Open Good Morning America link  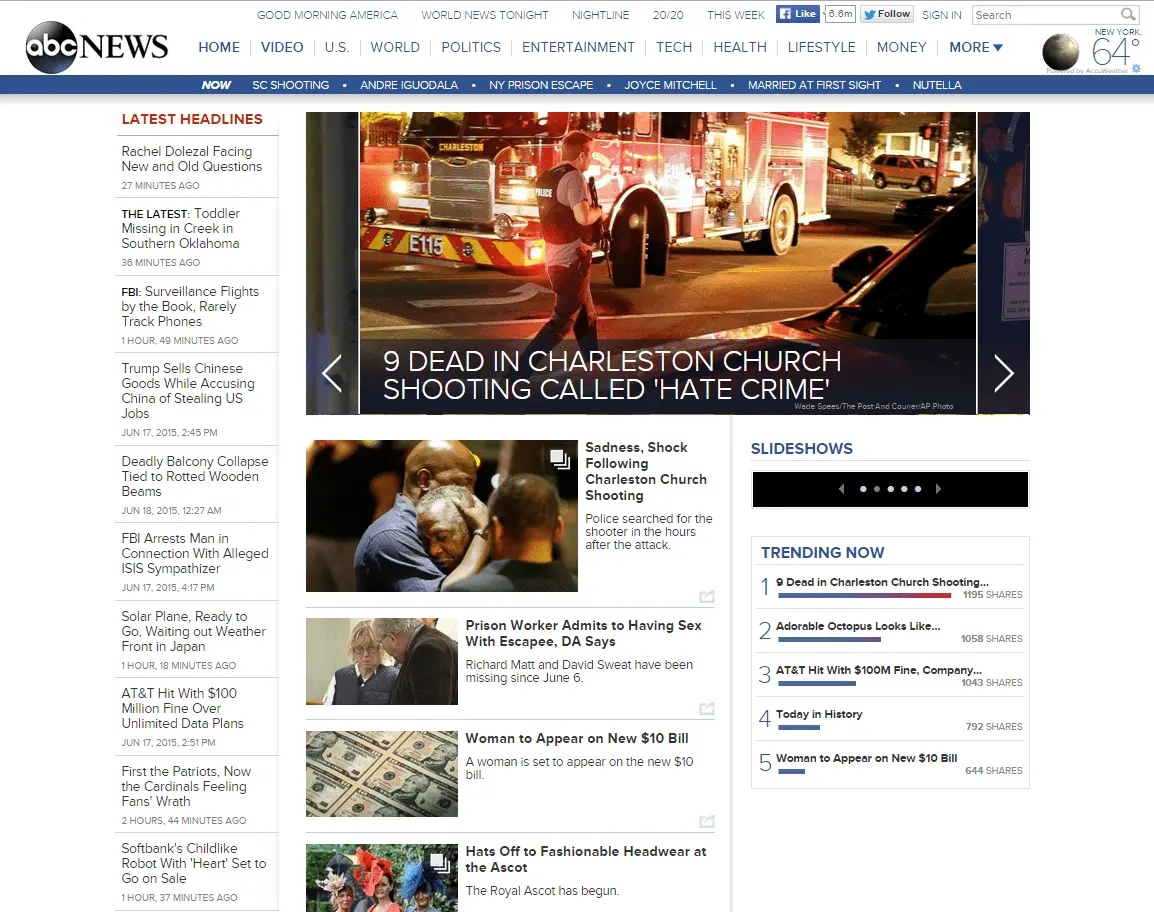(x=327, y=15)
